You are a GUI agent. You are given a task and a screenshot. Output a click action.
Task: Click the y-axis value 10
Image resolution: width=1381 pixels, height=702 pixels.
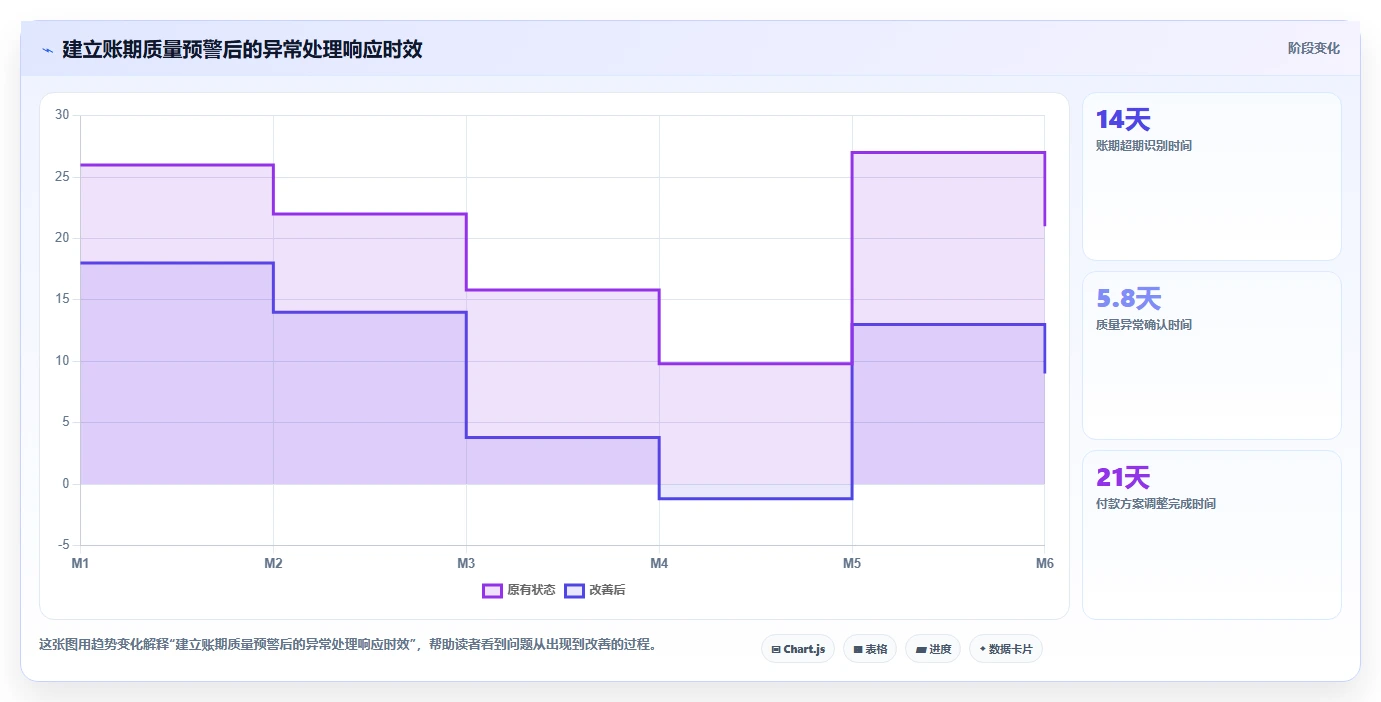(62, 361)
